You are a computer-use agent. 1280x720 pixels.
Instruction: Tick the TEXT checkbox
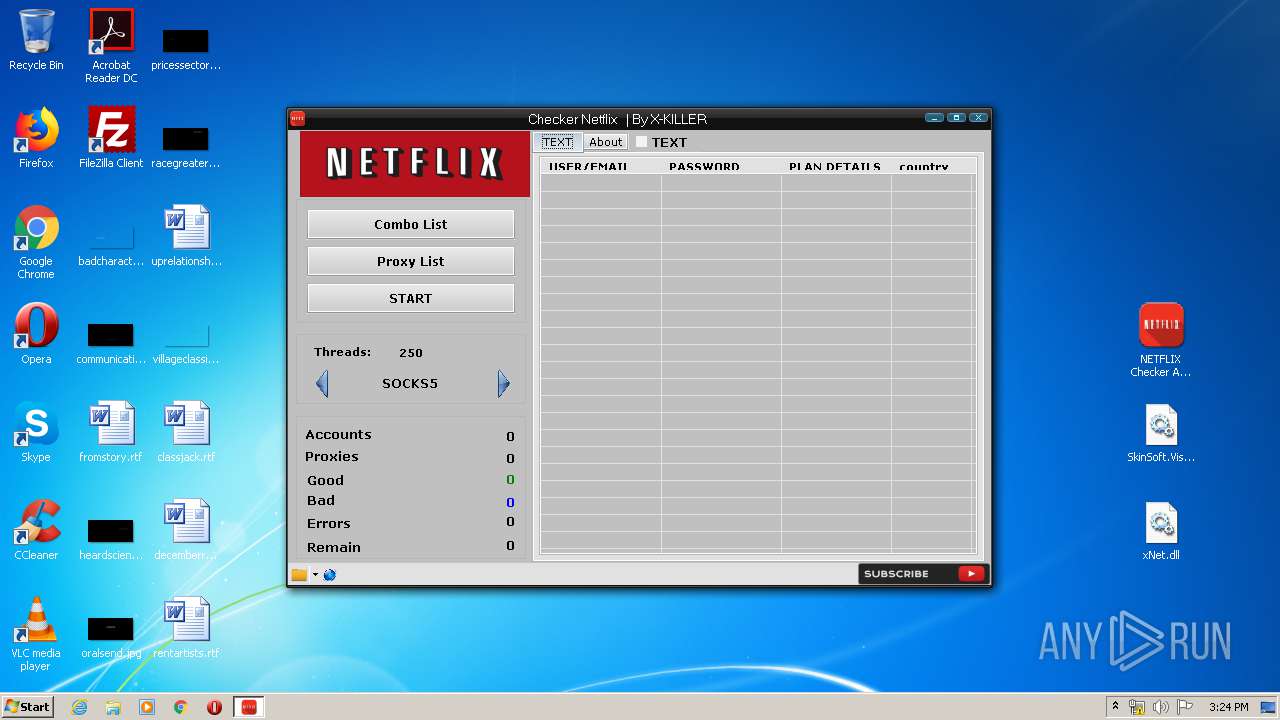[x=642, y=142]
